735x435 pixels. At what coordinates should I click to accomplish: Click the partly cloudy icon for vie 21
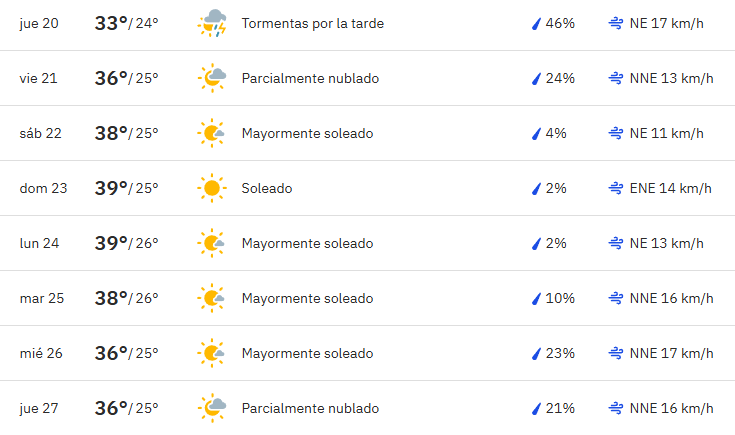(x=212, y=78)
